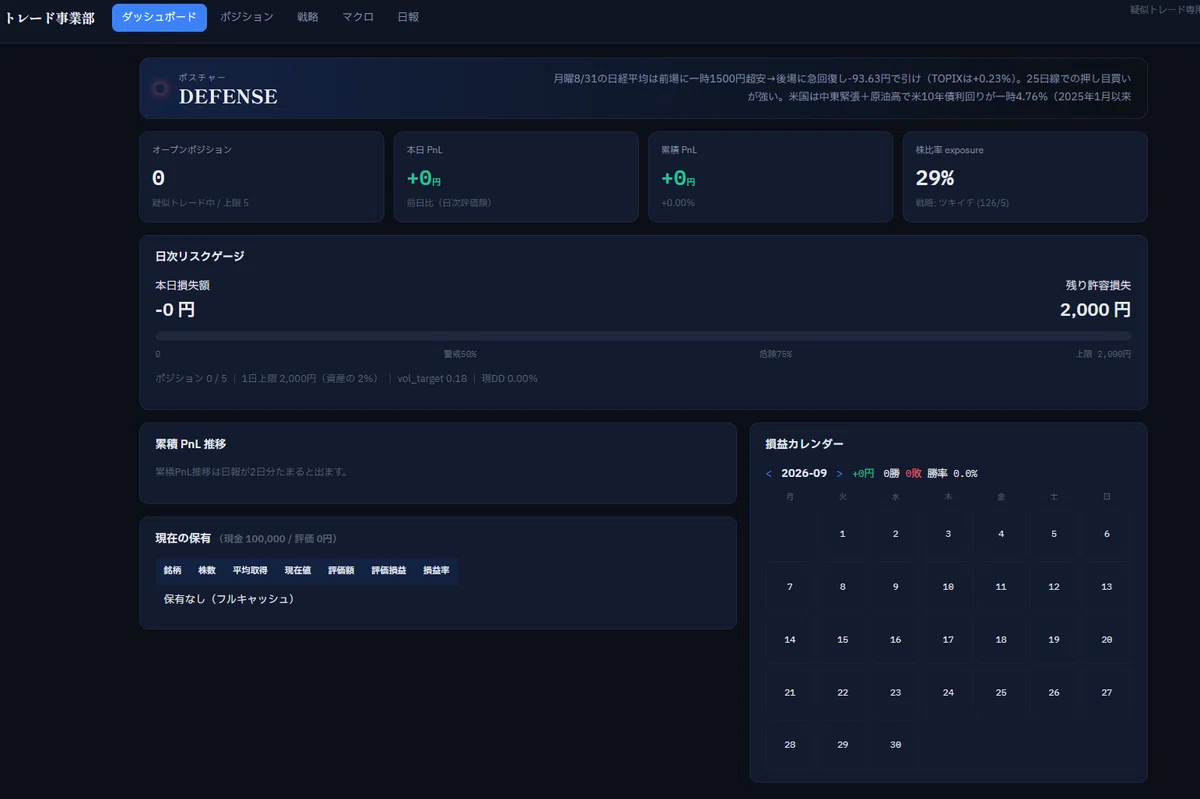
Task: Switch to the ポジション tab
Action: tap(246, 17)
